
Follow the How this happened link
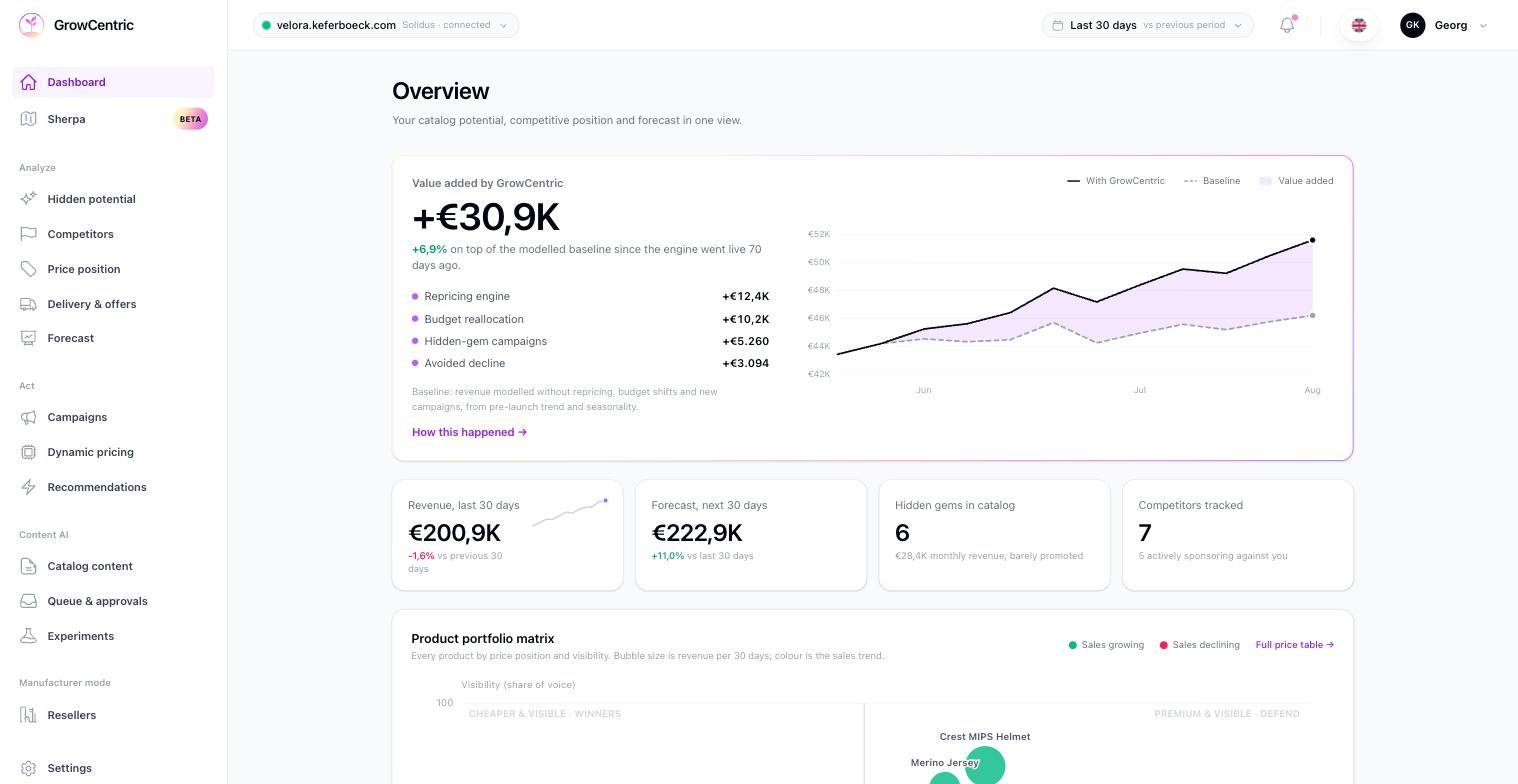tap(469, 432)
